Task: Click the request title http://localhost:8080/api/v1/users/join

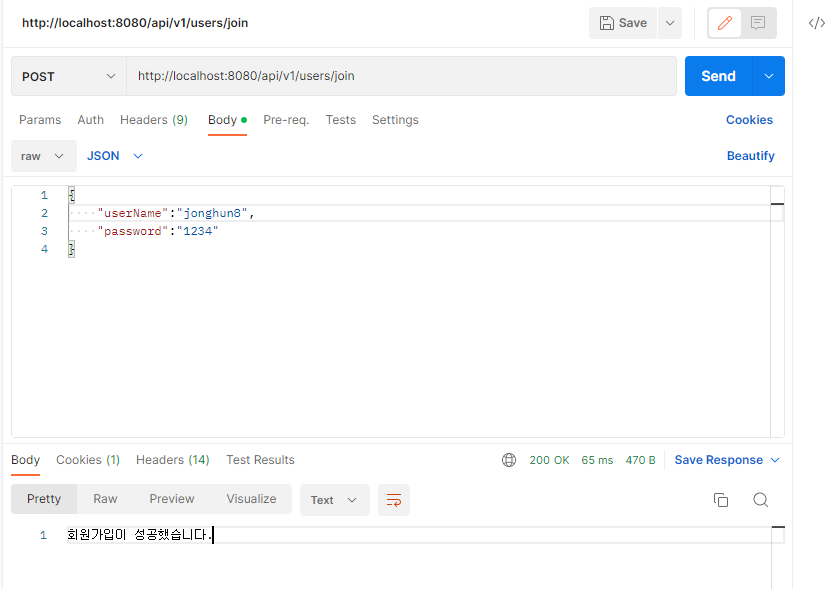Action: pyautogui.click(x=135, y=23)
